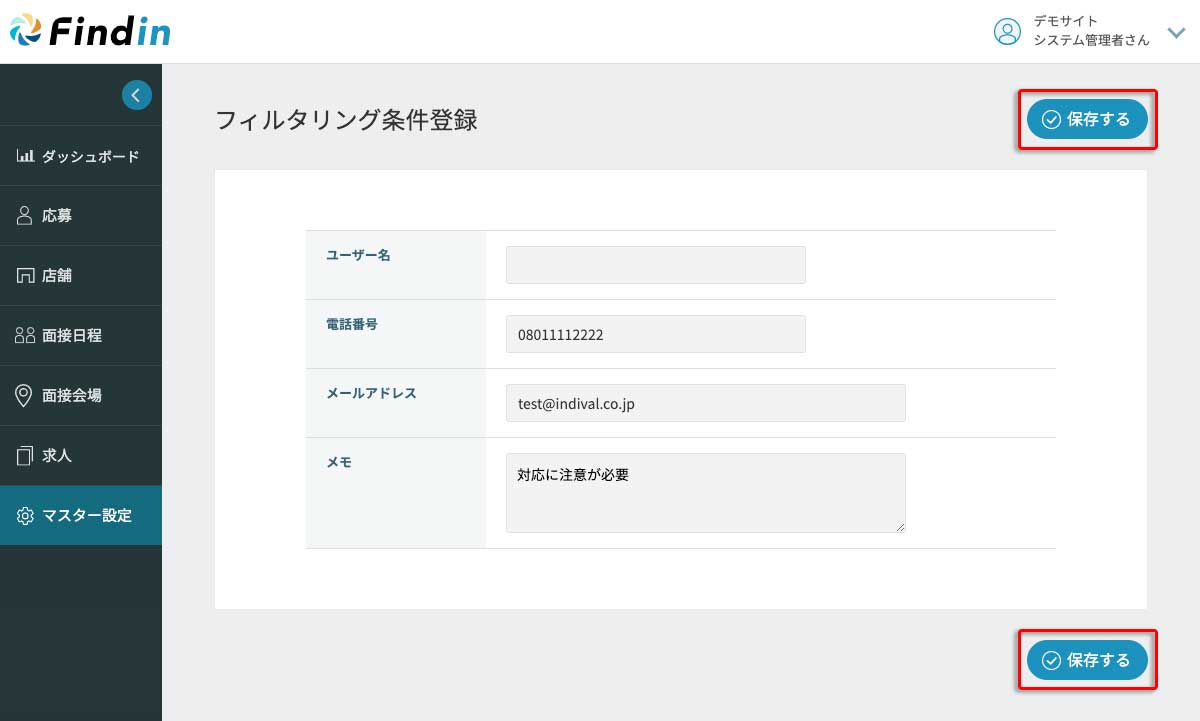Click the メモ text area
The width and height of the screenshot is (1200, 721).
705,493
